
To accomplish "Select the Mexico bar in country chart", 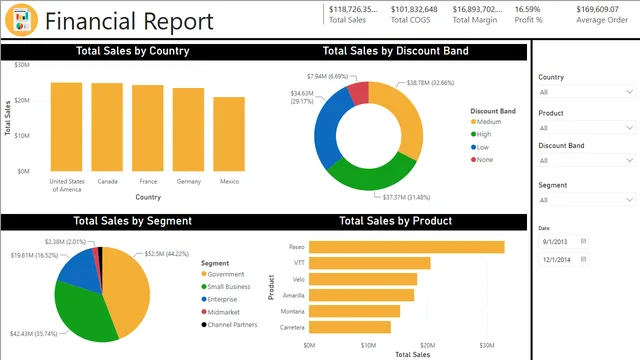I will 229,134.
